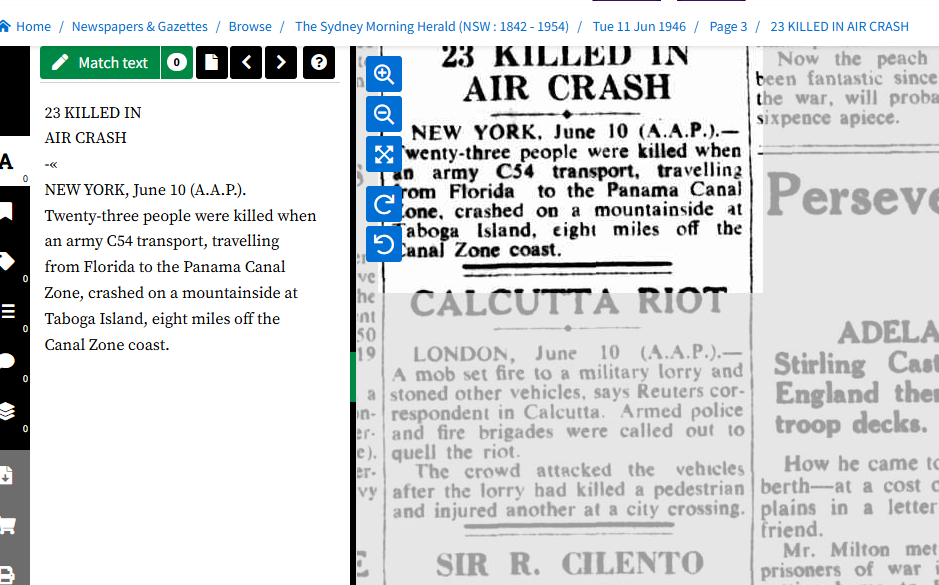
Task: Click the download icon in sidebar
Action: [7, 476]
